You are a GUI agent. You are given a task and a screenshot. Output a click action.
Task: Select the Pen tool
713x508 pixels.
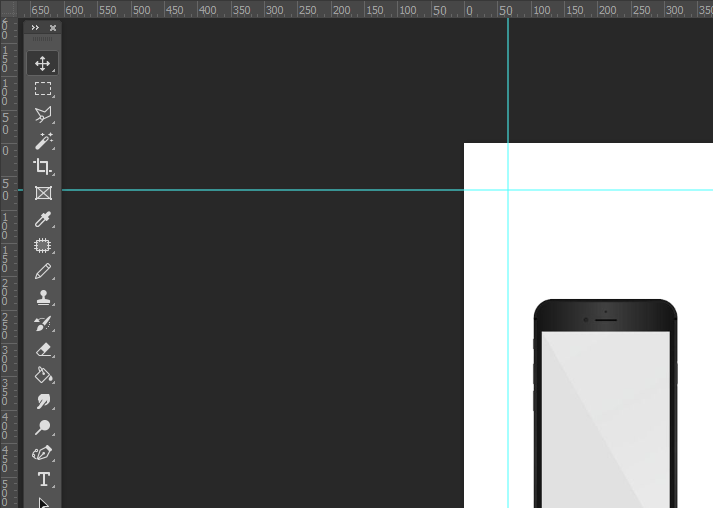(x=43, y=453)
